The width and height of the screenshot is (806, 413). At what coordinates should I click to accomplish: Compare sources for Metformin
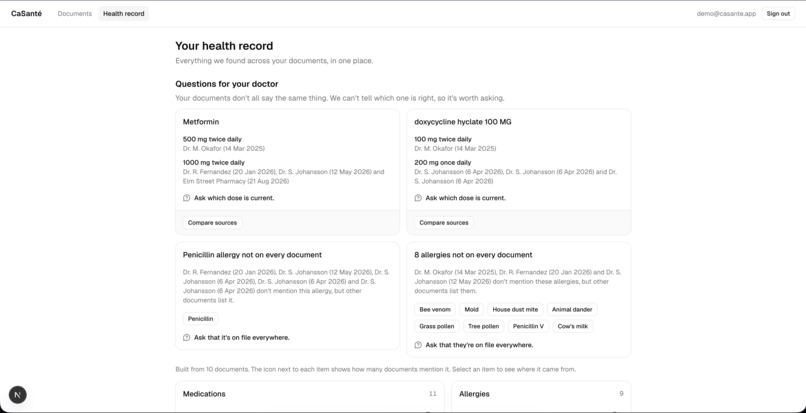(212, 223)
